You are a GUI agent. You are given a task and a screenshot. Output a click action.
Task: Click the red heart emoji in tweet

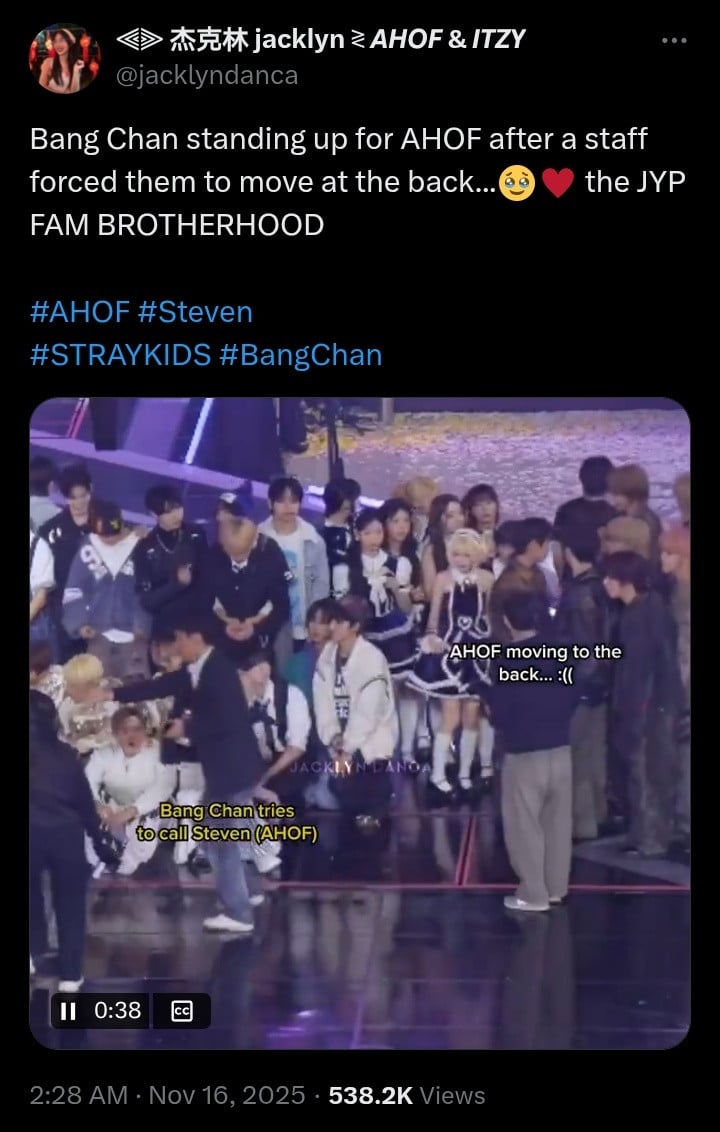click(x=558, y=183)
